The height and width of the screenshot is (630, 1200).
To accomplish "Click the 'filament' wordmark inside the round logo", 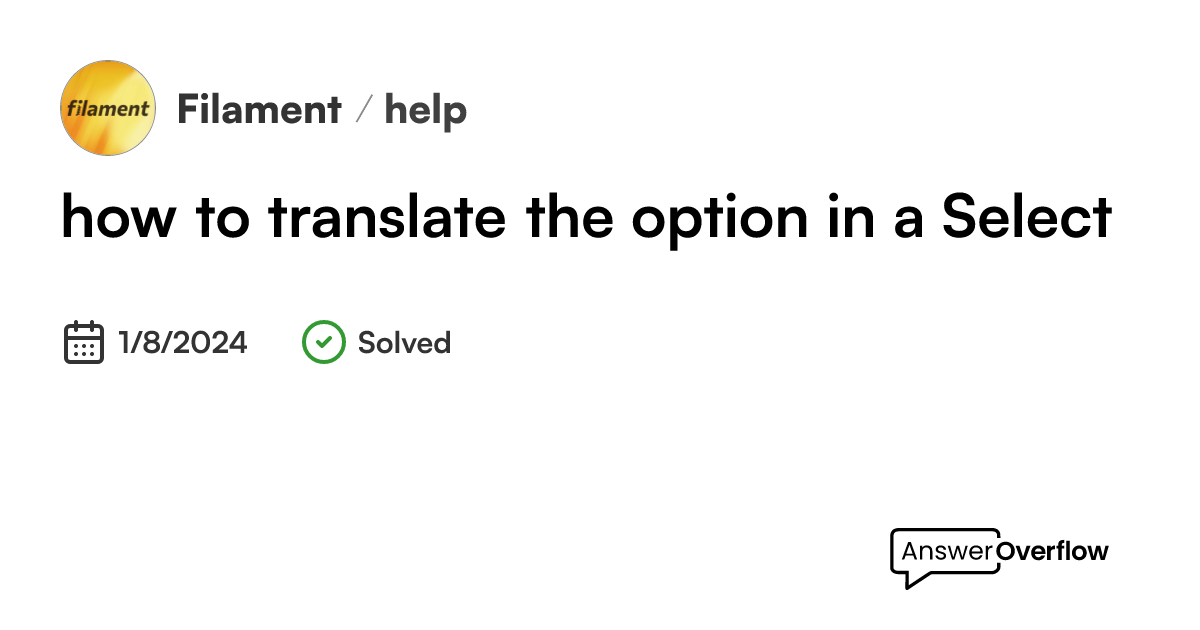I will [108, 109].
